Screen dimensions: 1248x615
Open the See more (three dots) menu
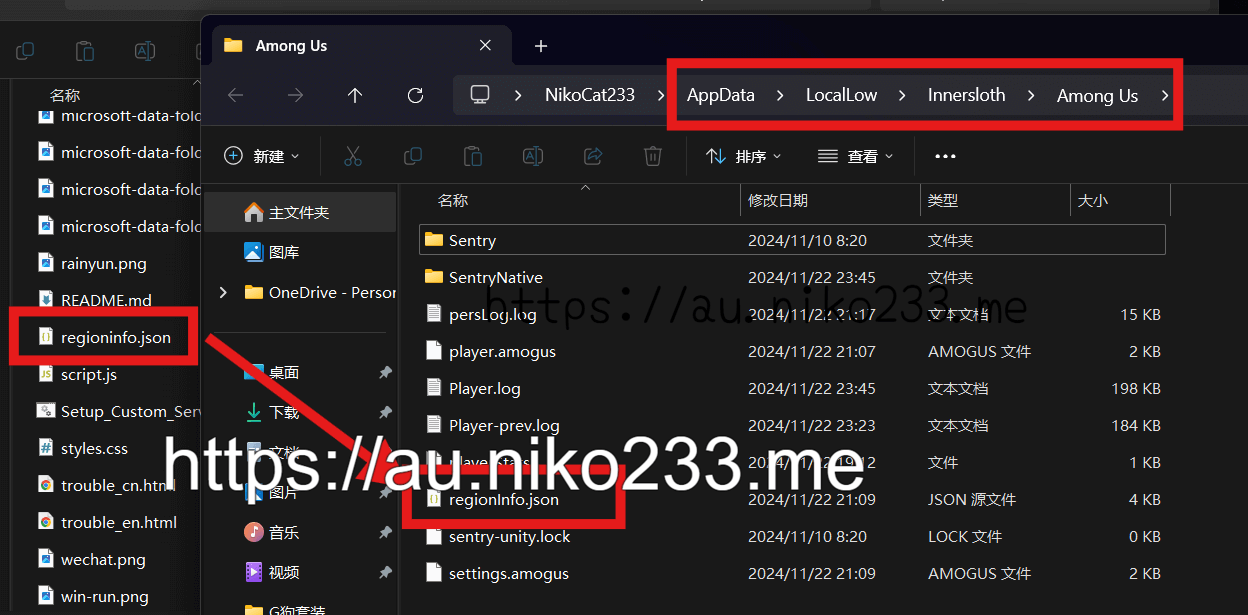coord(945,156)
